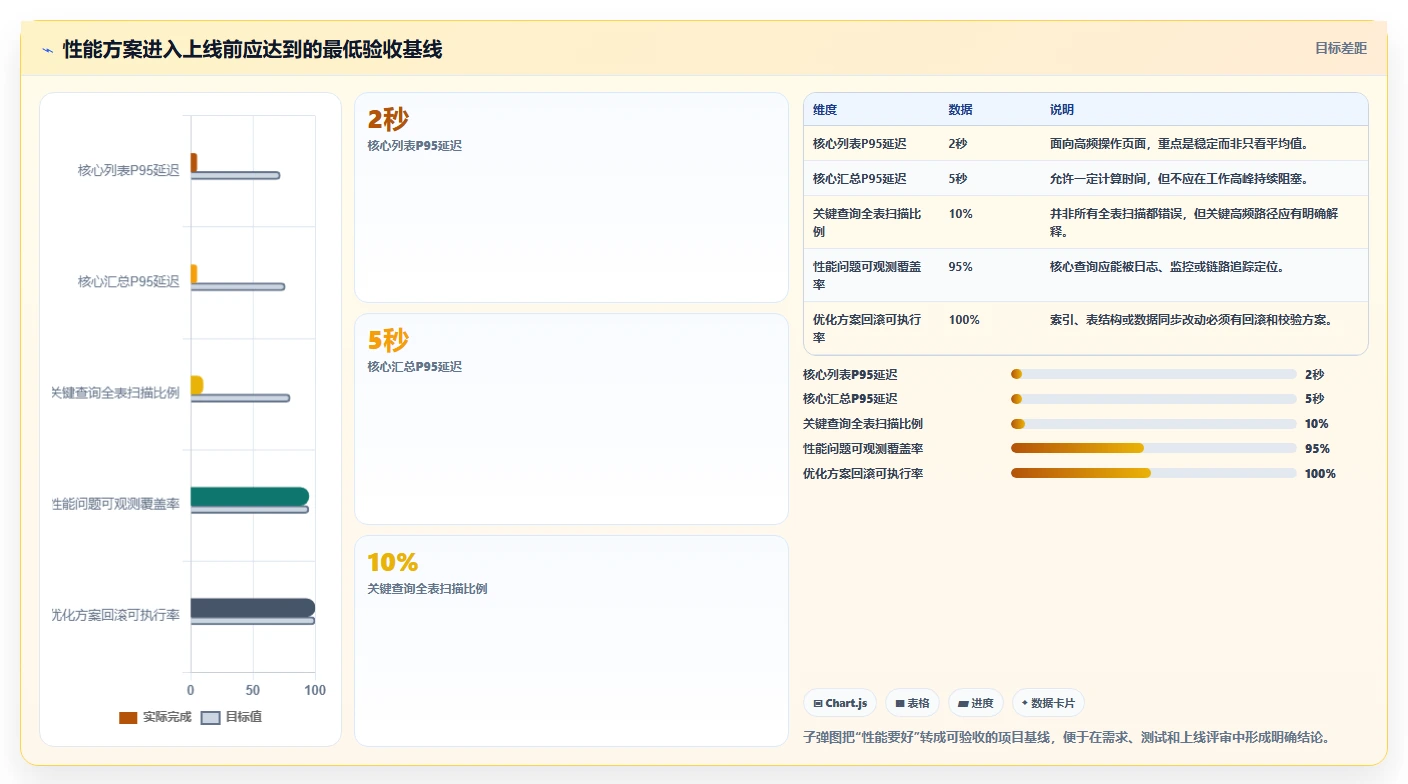Click the 并非所有全表扫描都错误 description cell

1194,222
